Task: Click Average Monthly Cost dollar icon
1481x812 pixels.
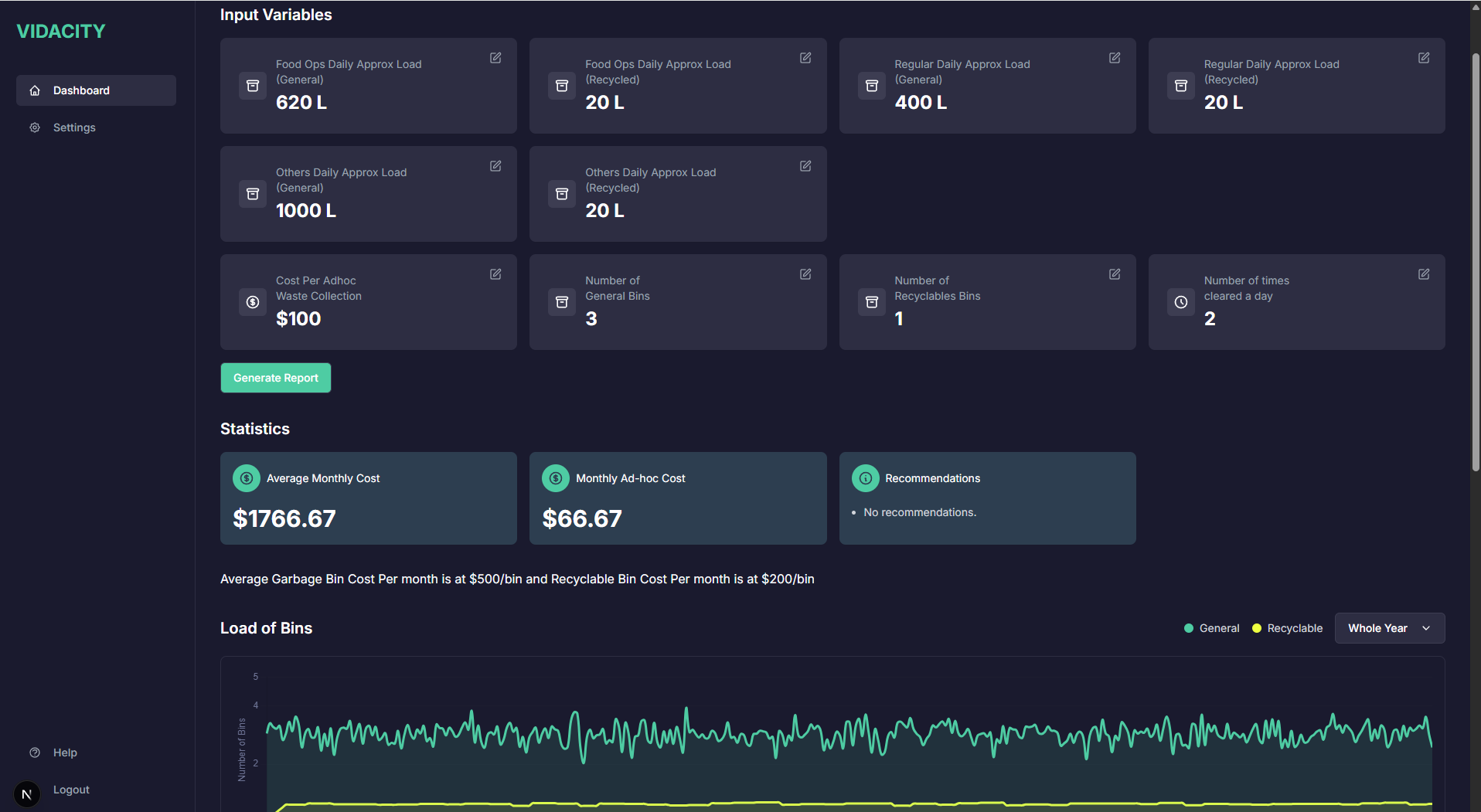Action: (x=247, y=478)
